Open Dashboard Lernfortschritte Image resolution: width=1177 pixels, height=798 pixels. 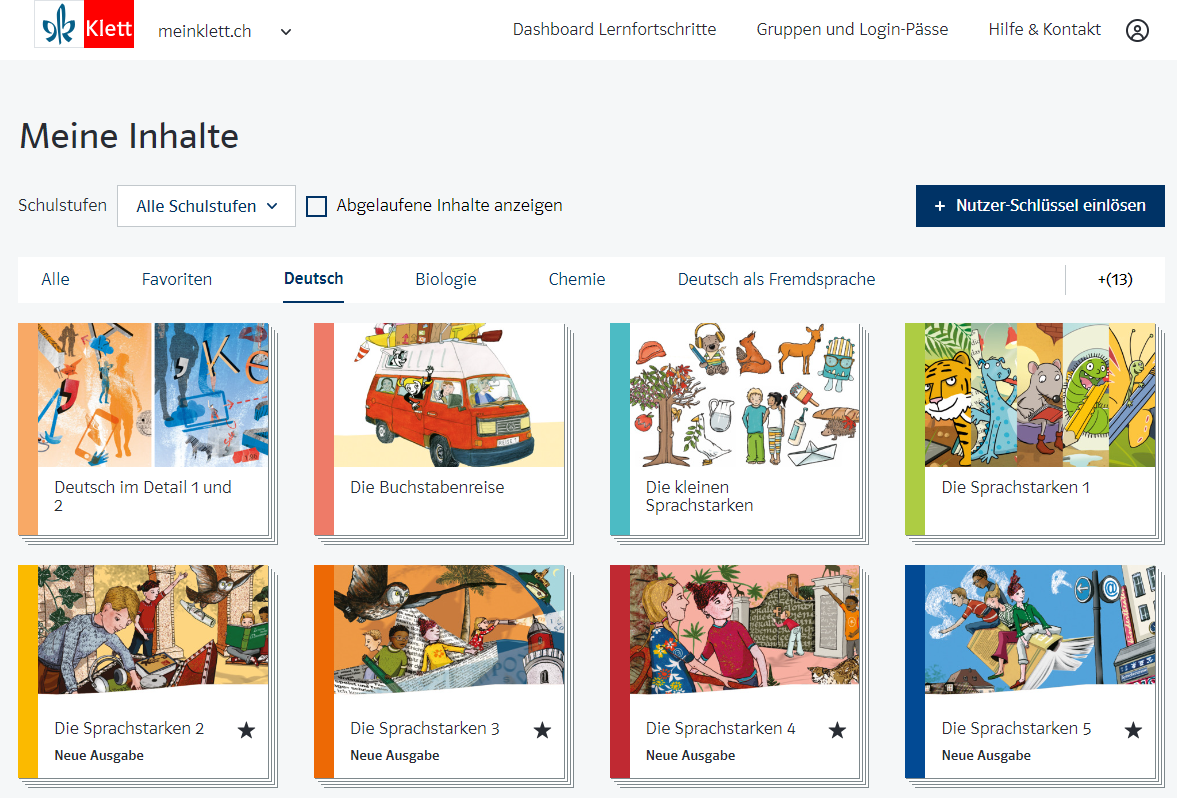tap(614, 29)
